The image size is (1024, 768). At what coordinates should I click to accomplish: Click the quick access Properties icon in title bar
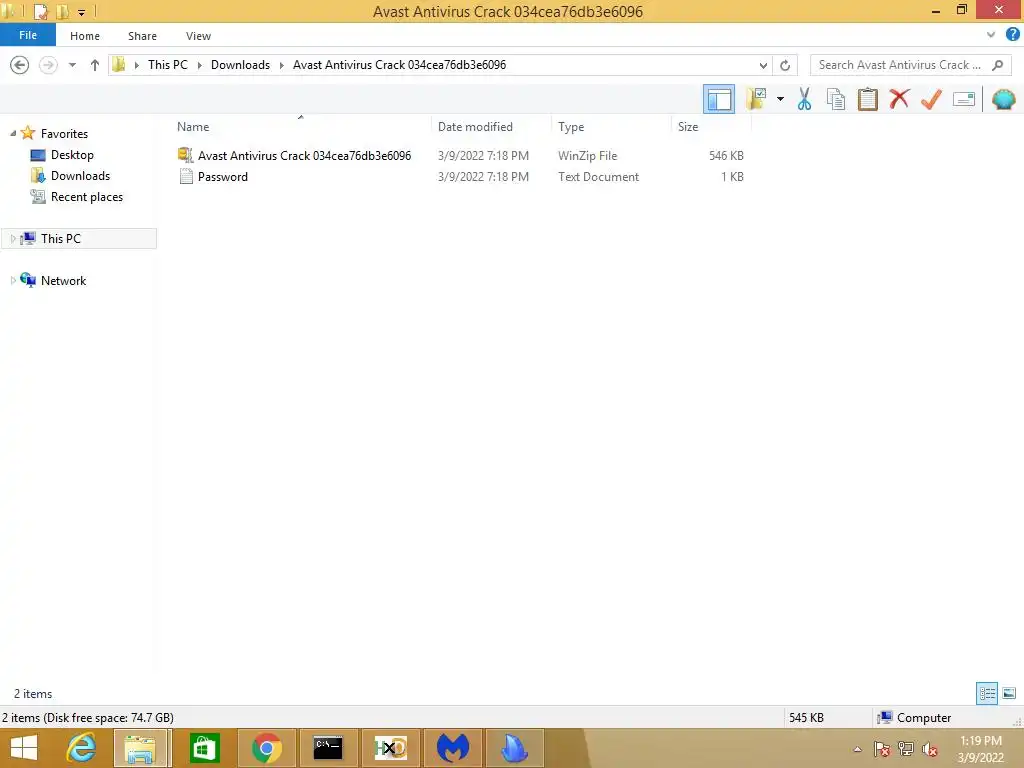tap(40, 12)
